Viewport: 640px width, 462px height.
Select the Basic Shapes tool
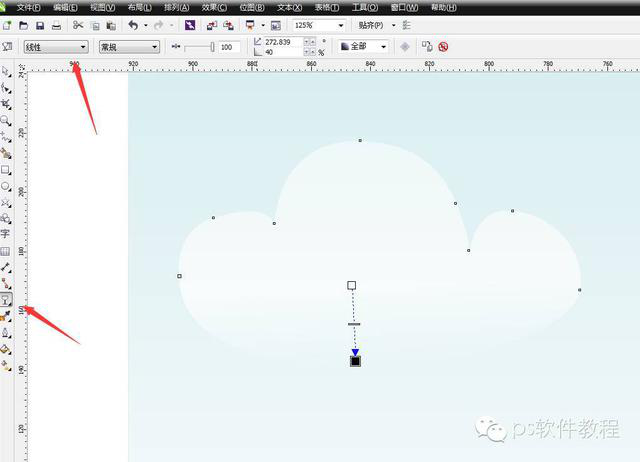(x=6, y=218)
